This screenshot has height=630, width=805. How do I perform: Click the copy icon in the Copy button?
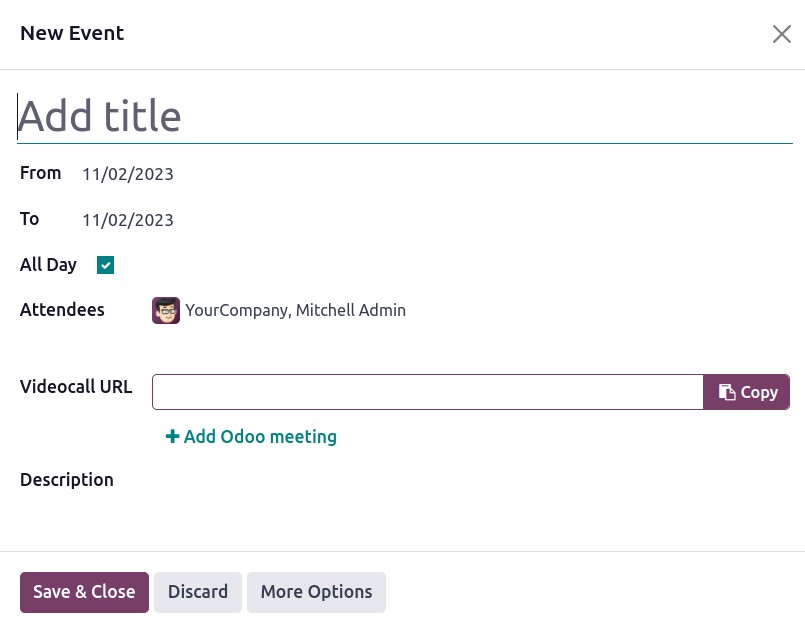pos(726,392)
